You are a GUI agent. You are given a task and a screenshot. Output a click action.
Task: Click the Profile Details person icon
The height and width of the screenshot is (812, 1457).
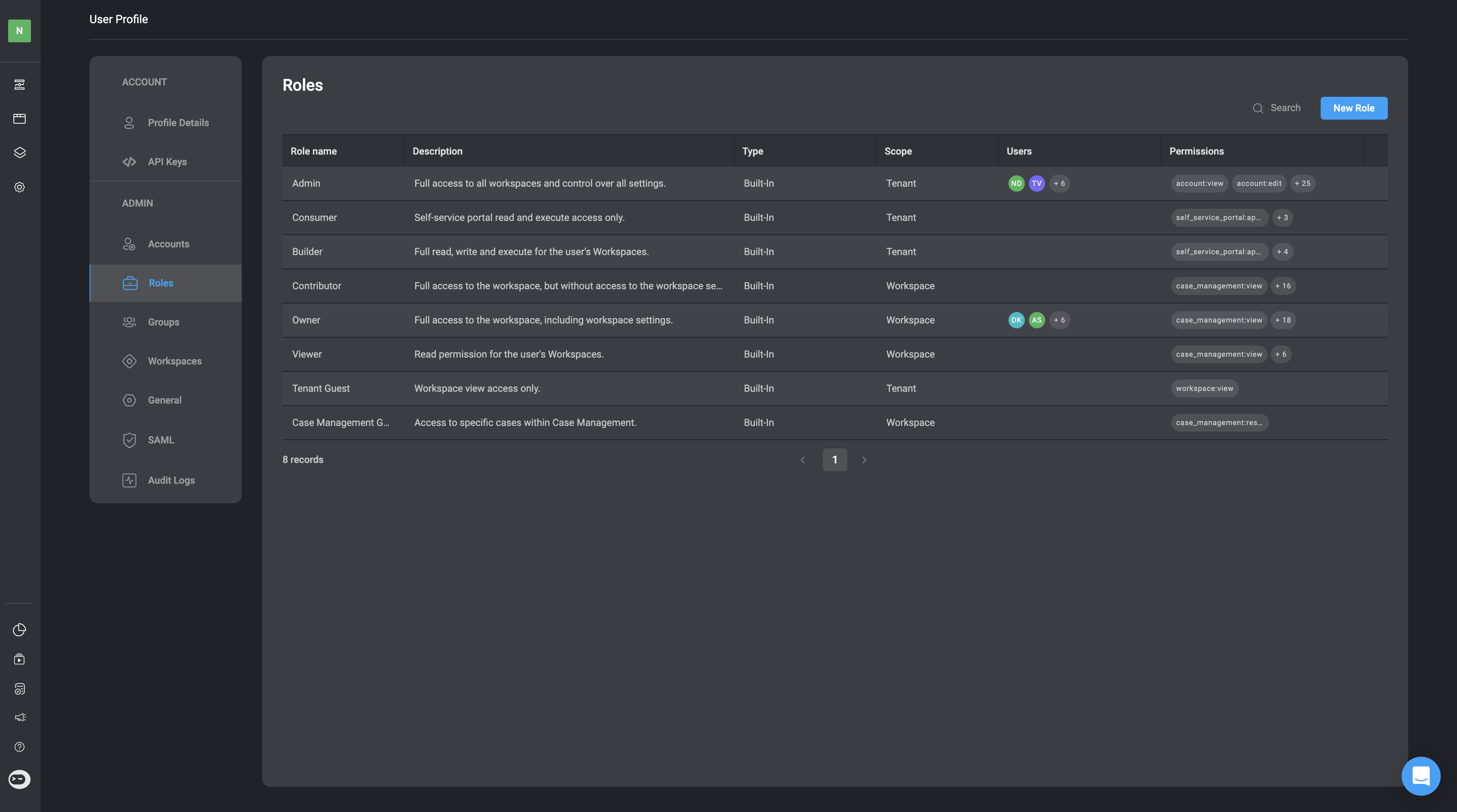[x=129, y=123]
